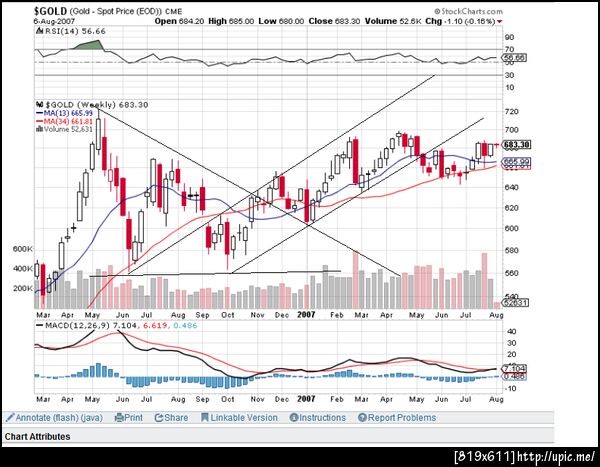Click the Close 683.30 header value
Image resolution: width=600 pixels, height=467 pixels.
click(334, 21)
